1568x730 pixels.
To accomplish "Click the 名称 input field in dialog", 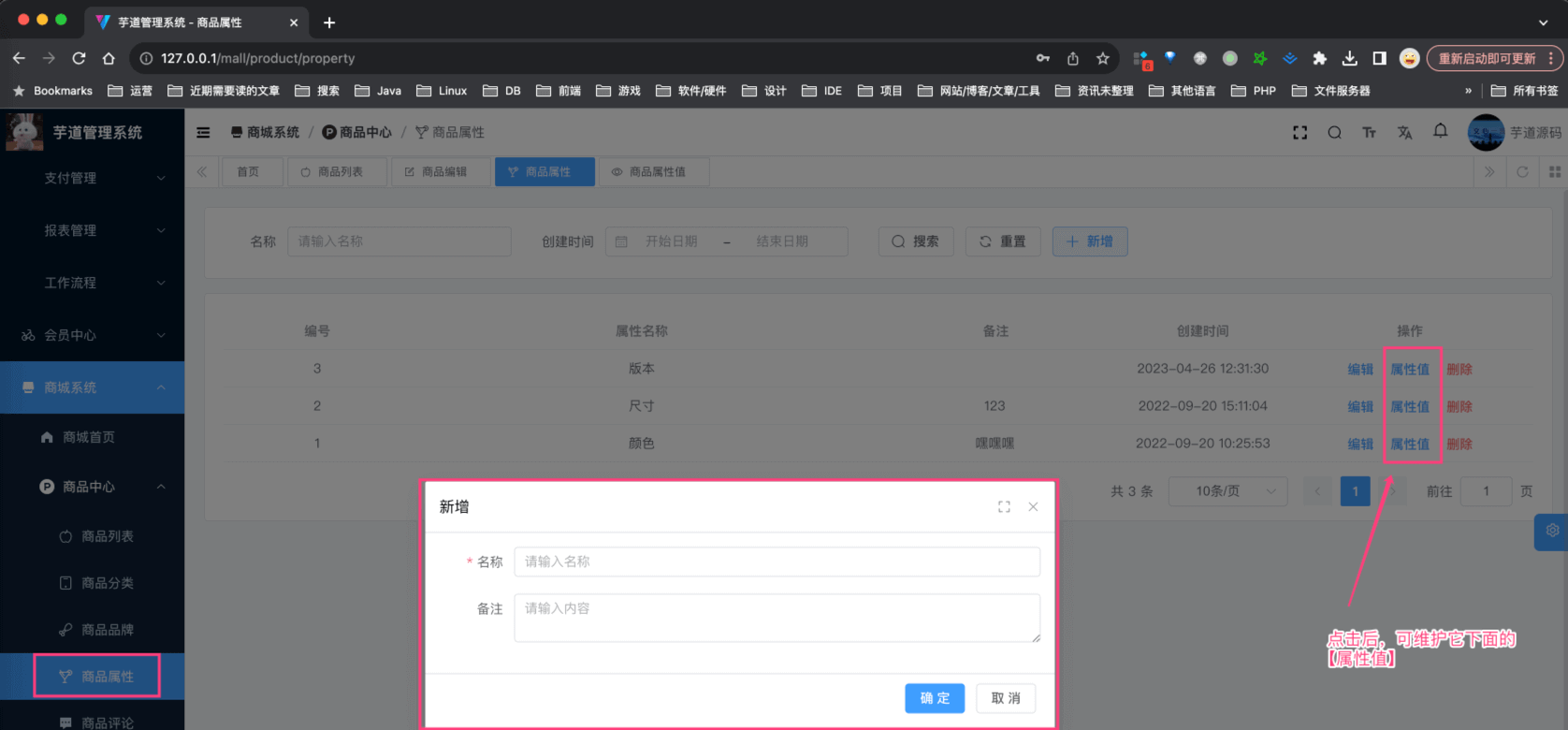I will (x=777, y=562).
